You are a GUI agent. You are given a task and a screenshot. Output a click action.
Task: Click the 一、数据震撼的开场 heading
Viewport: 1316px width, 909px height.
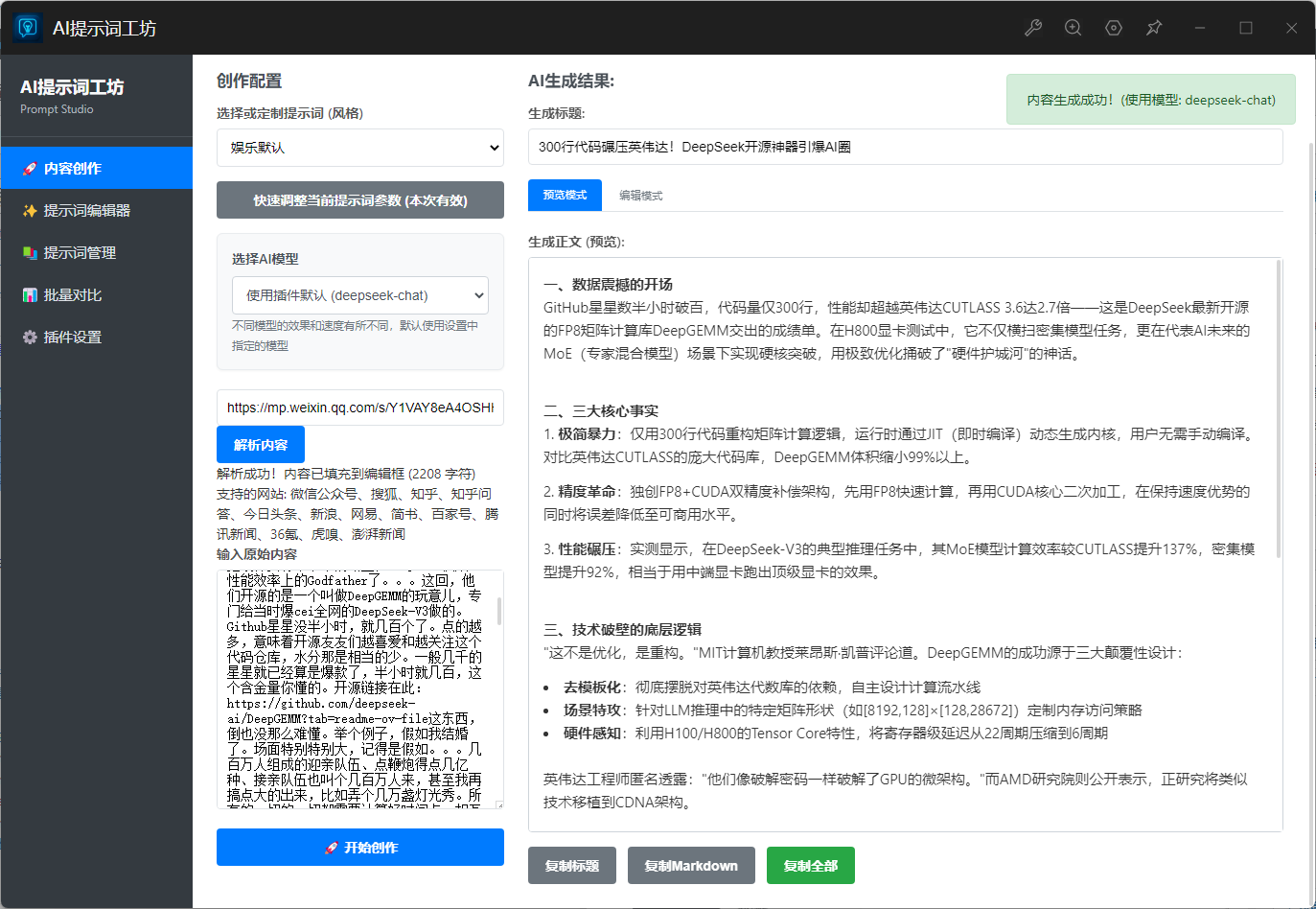608,285
